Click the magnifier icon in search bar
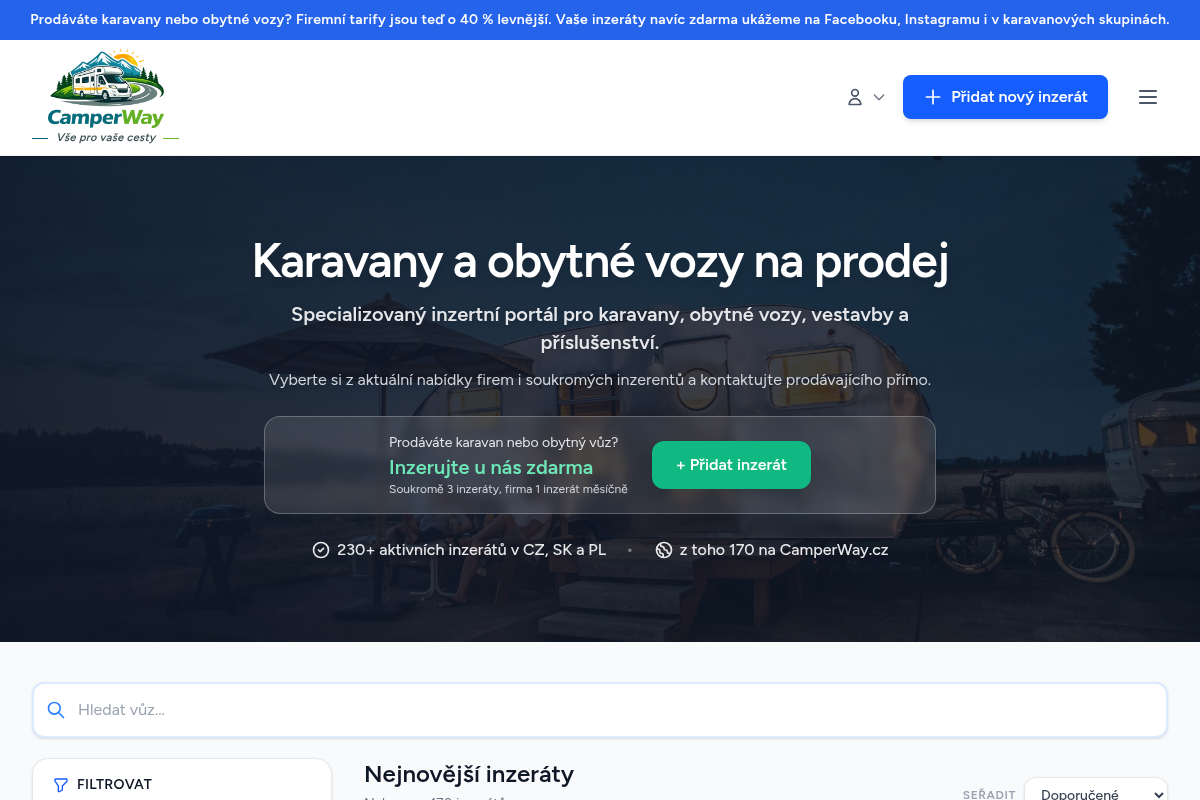Image resolution: width=1200 pixels, height=800 pixels. [x=56, y=710]
